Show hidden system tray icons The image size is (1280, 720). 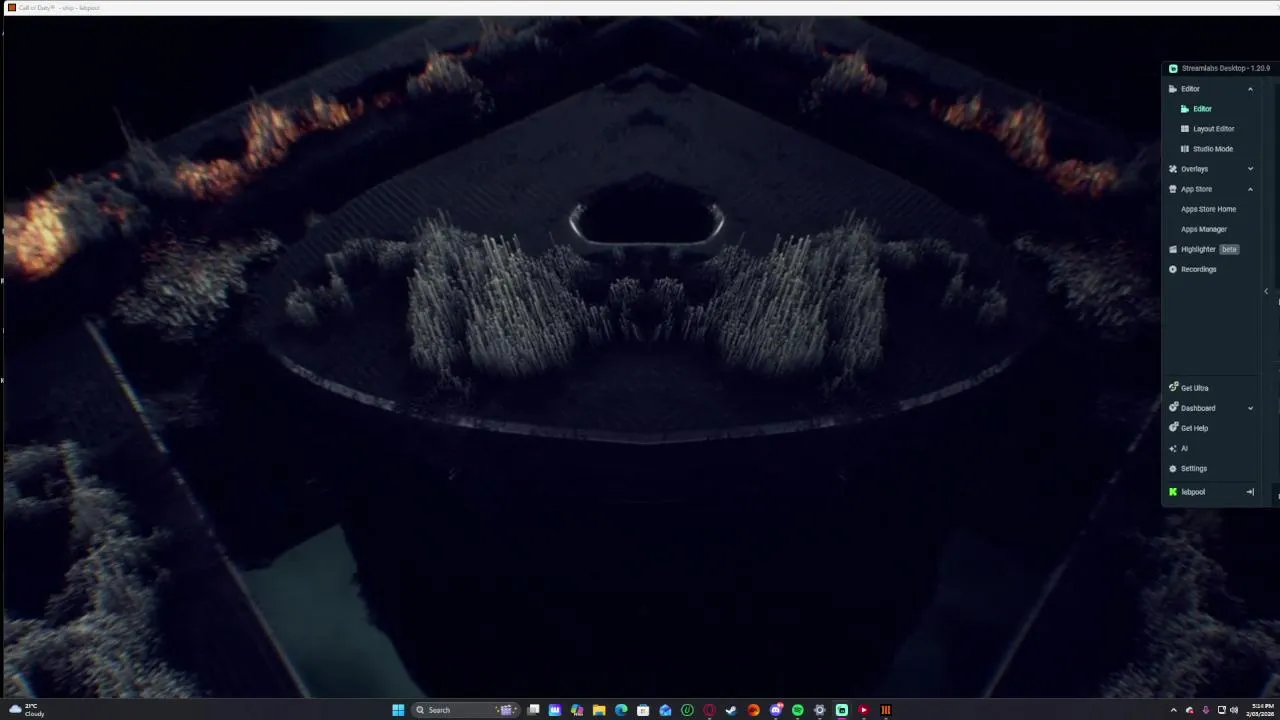pyautogui.click(x=1174, y=710)
